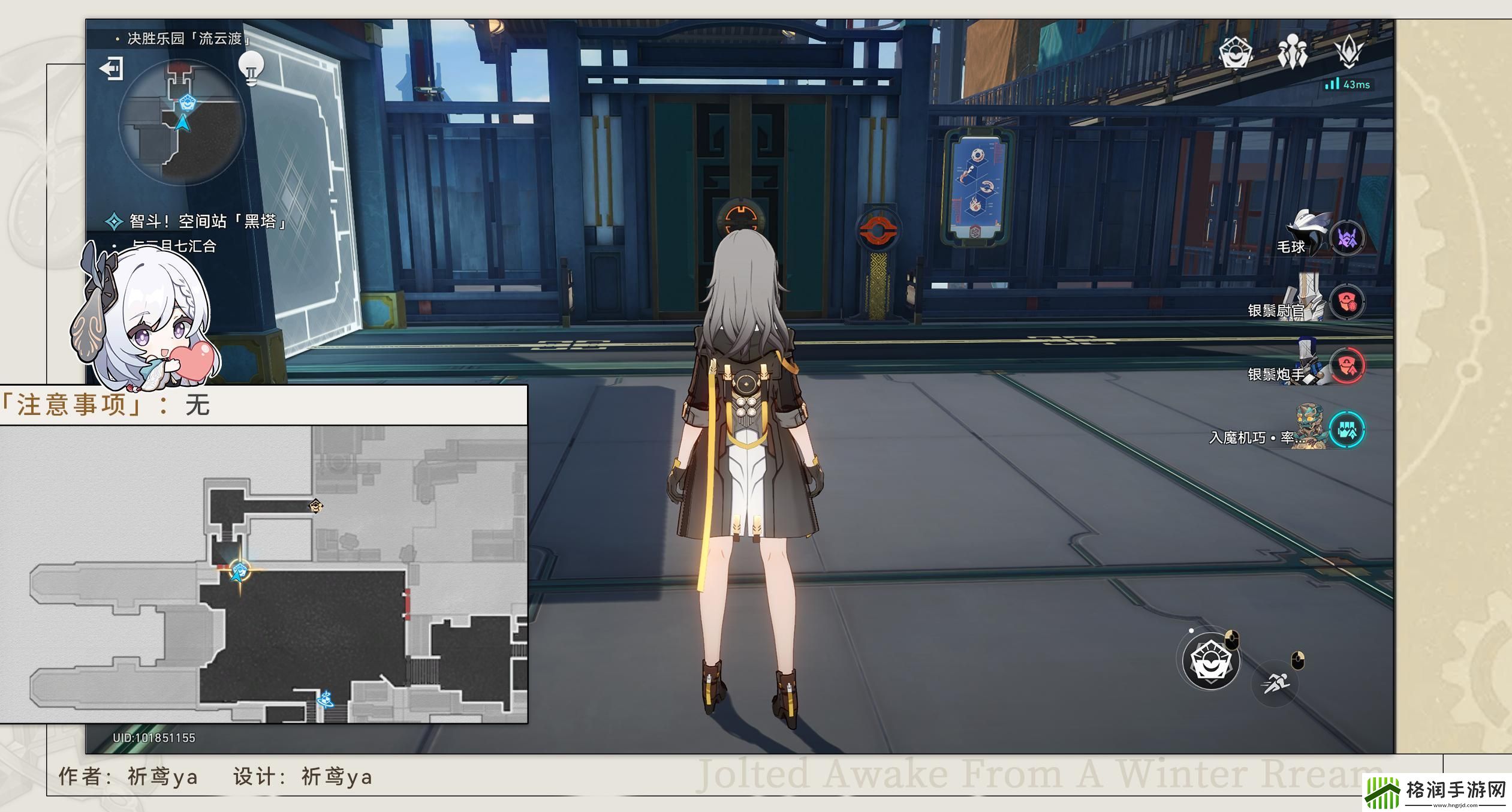Open the pentagon character menu icon
Viewport: 1512px width, 812px height.
[1235, 53]
